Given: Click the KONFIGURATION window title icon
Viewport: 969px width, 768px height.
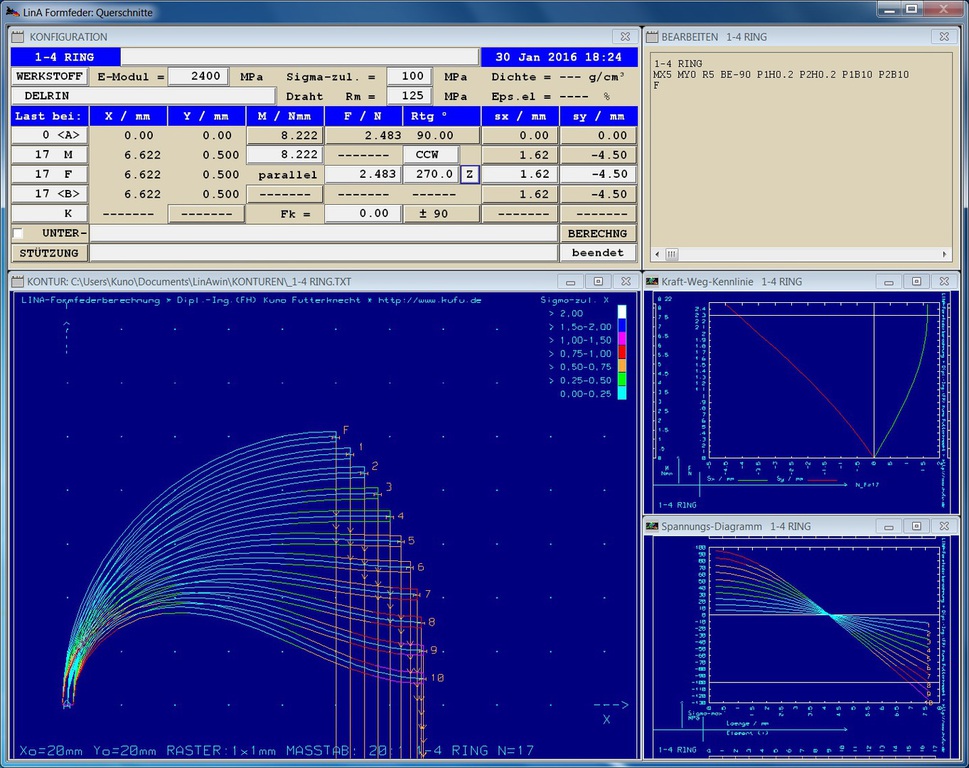Looking at the screenshot, I should point(19,37).
